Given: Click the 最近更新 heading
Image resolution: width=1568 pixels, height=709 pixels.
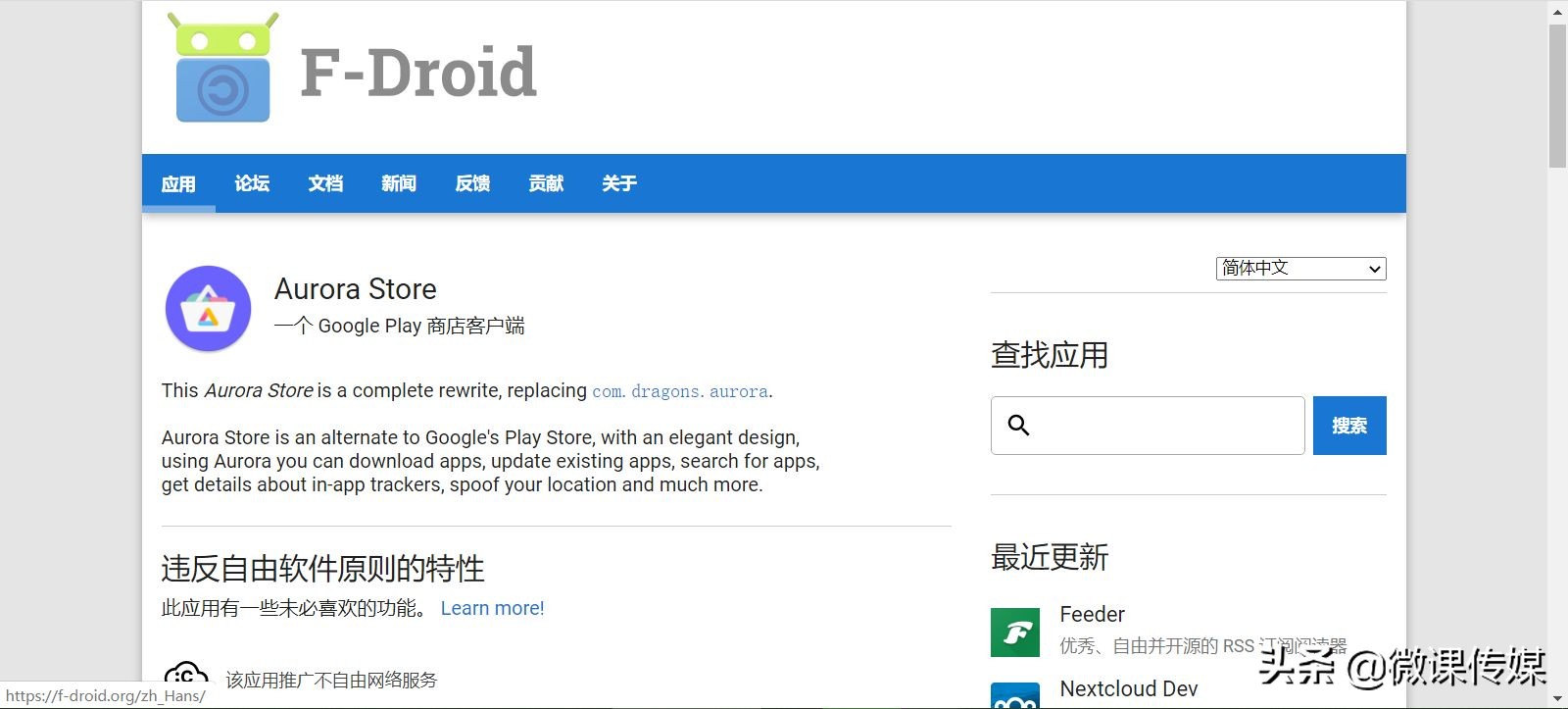Looking at the screenshot, I should (x=1050, y=557).
